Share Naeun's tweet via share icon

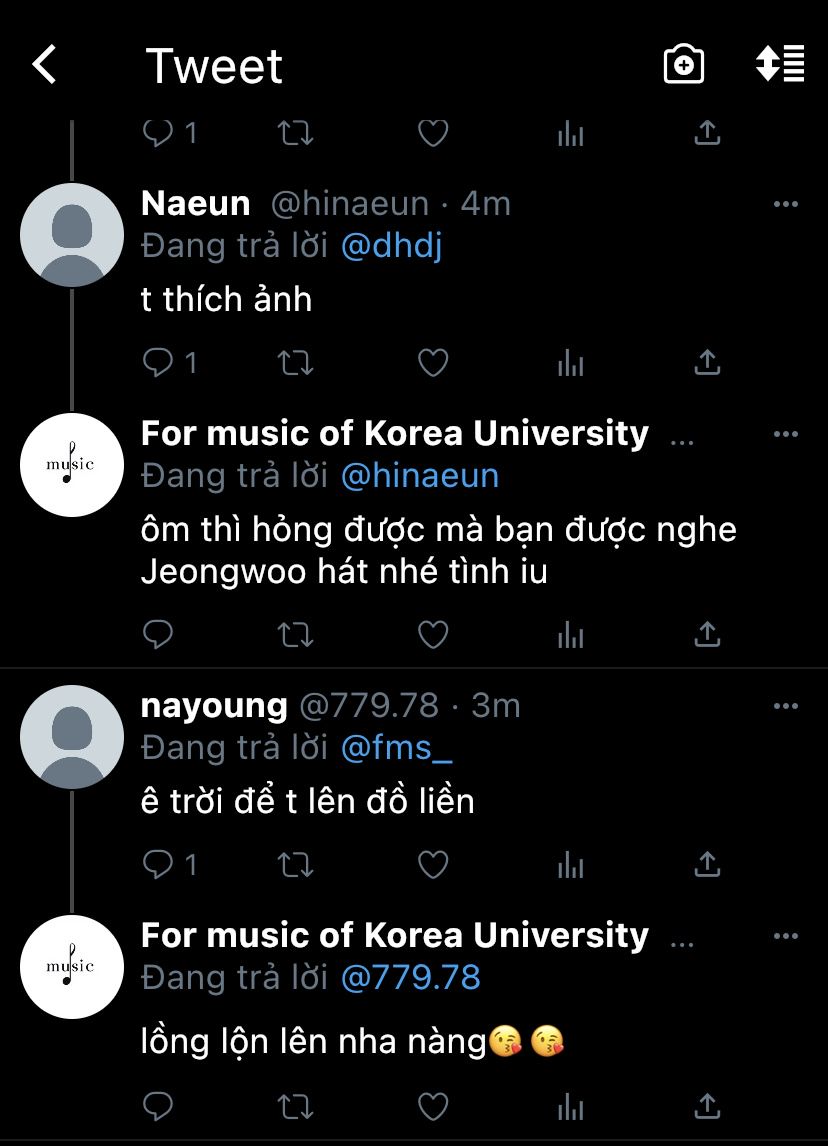(x=707, y=363)
